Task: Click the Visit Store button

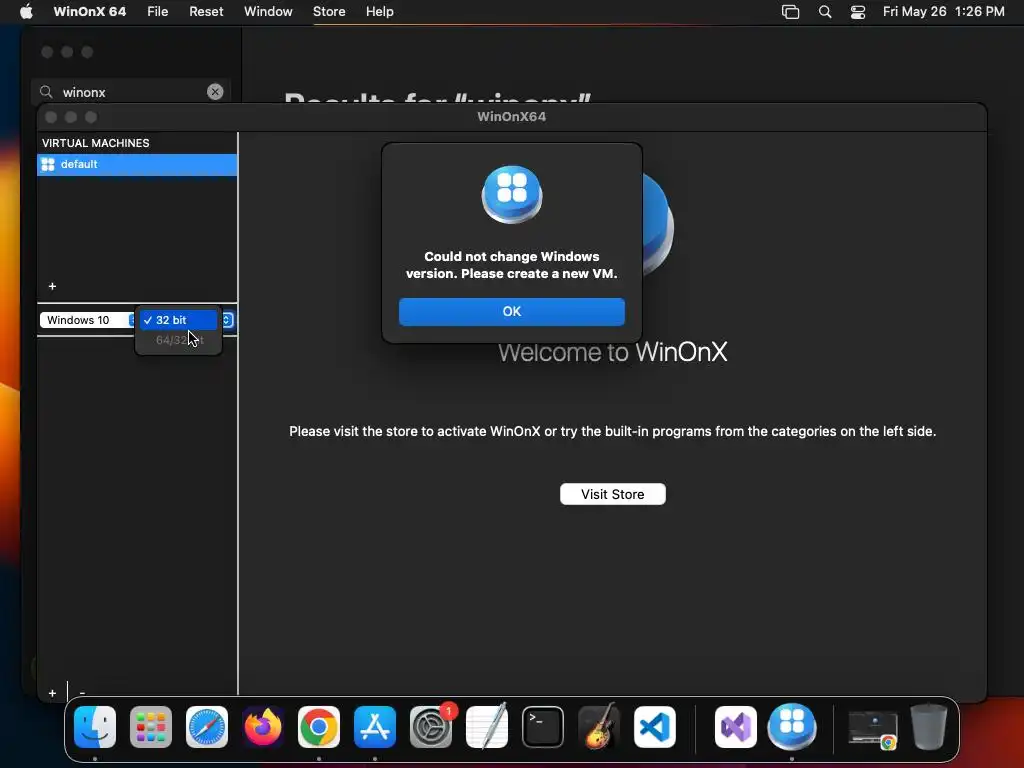Action: (x=613, y=494)
